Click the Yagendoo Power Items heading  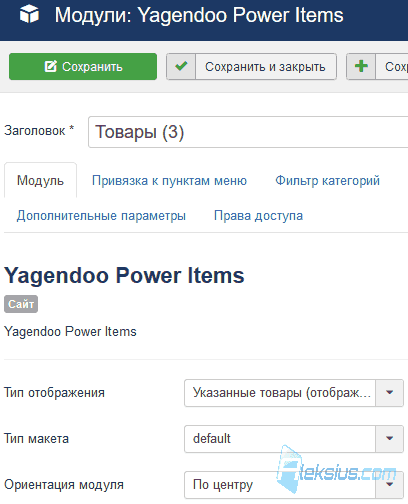point(124,276)
